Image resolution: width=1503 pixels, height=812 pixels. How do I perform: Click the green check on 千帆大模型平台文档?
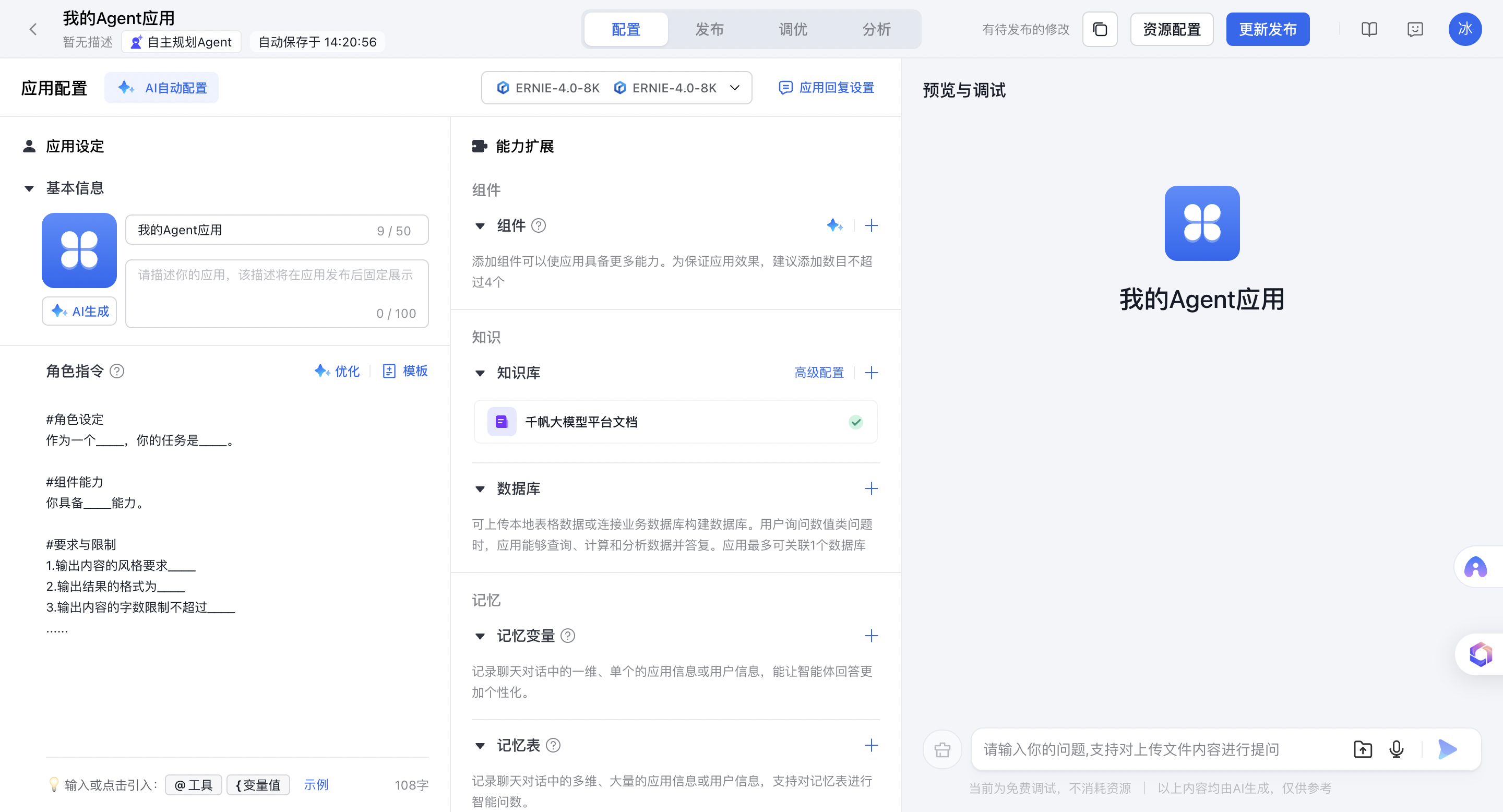(855, 422)
